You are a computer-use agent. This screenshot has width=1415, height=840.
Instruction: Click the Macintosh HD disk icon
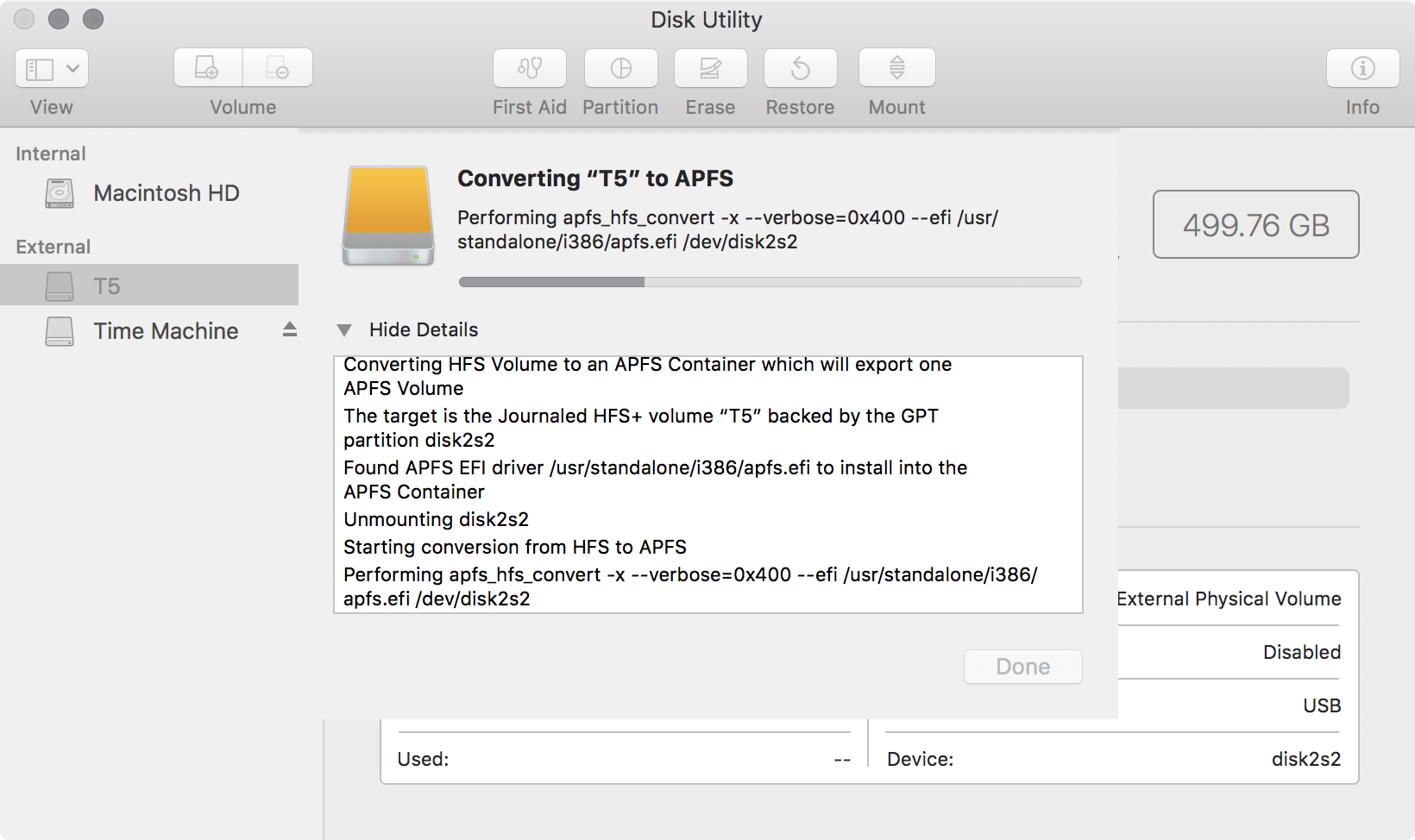click(60, 193)
